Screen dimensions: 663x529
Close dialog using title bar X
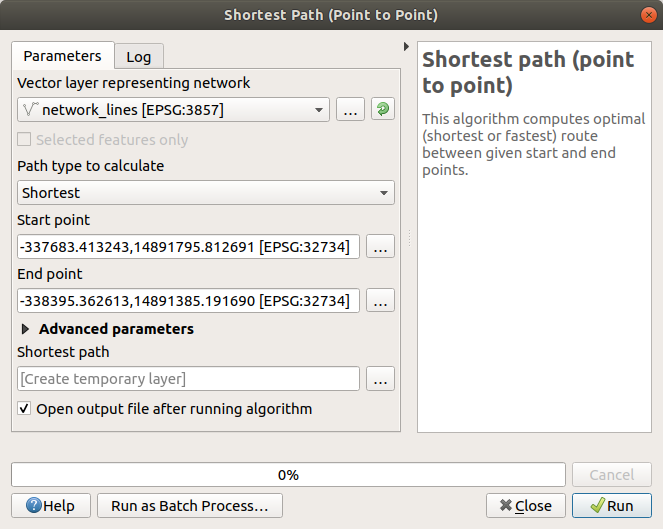[646, 15]
